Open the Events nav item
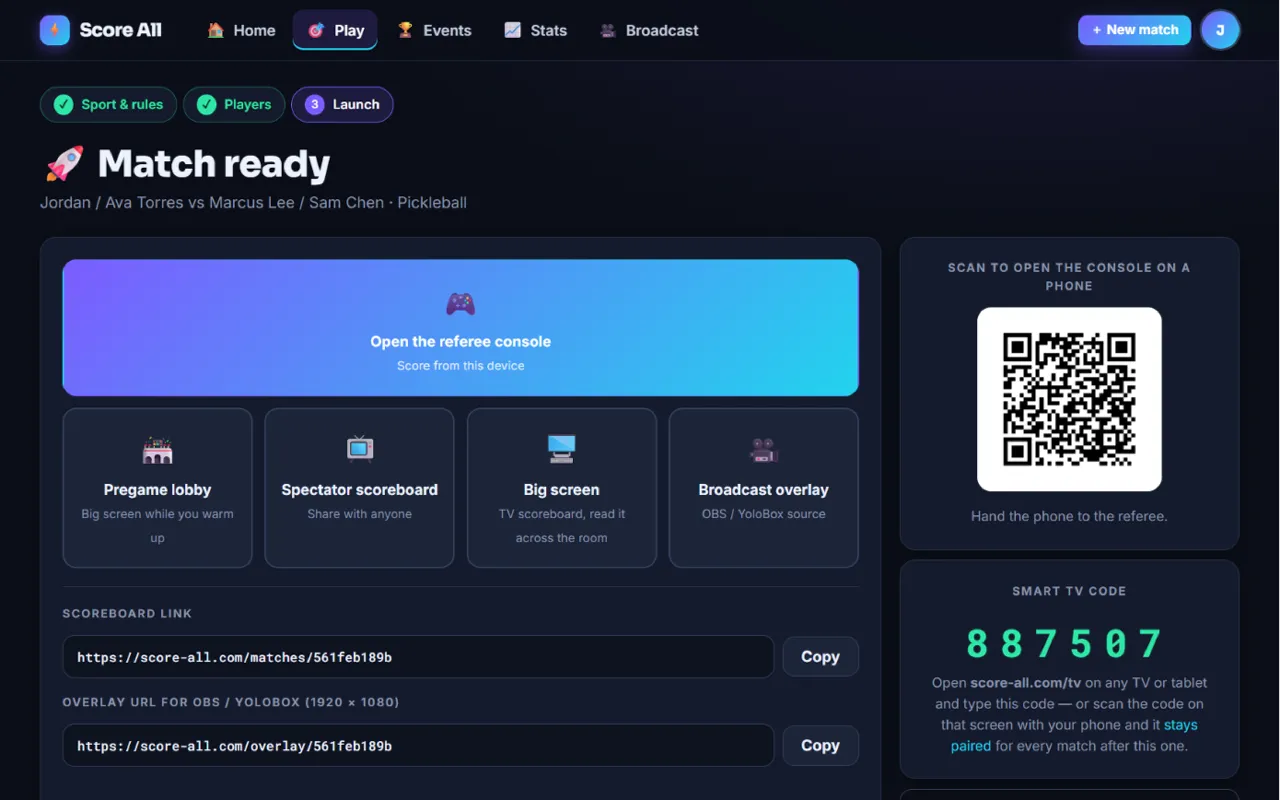The width and height of the screenshot is (1280, 800). click(434, 30)
